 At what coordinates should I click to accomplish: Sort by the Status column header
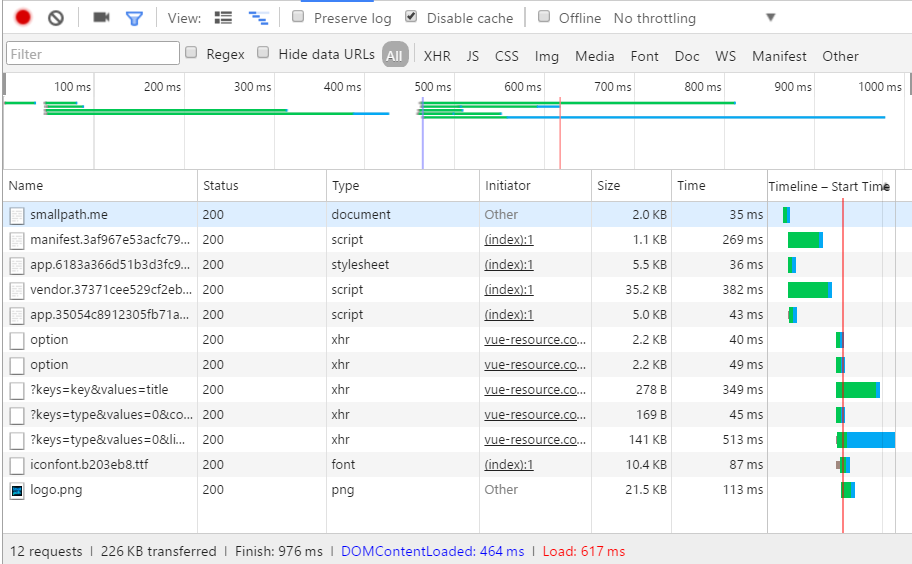[x=262, y=185]
